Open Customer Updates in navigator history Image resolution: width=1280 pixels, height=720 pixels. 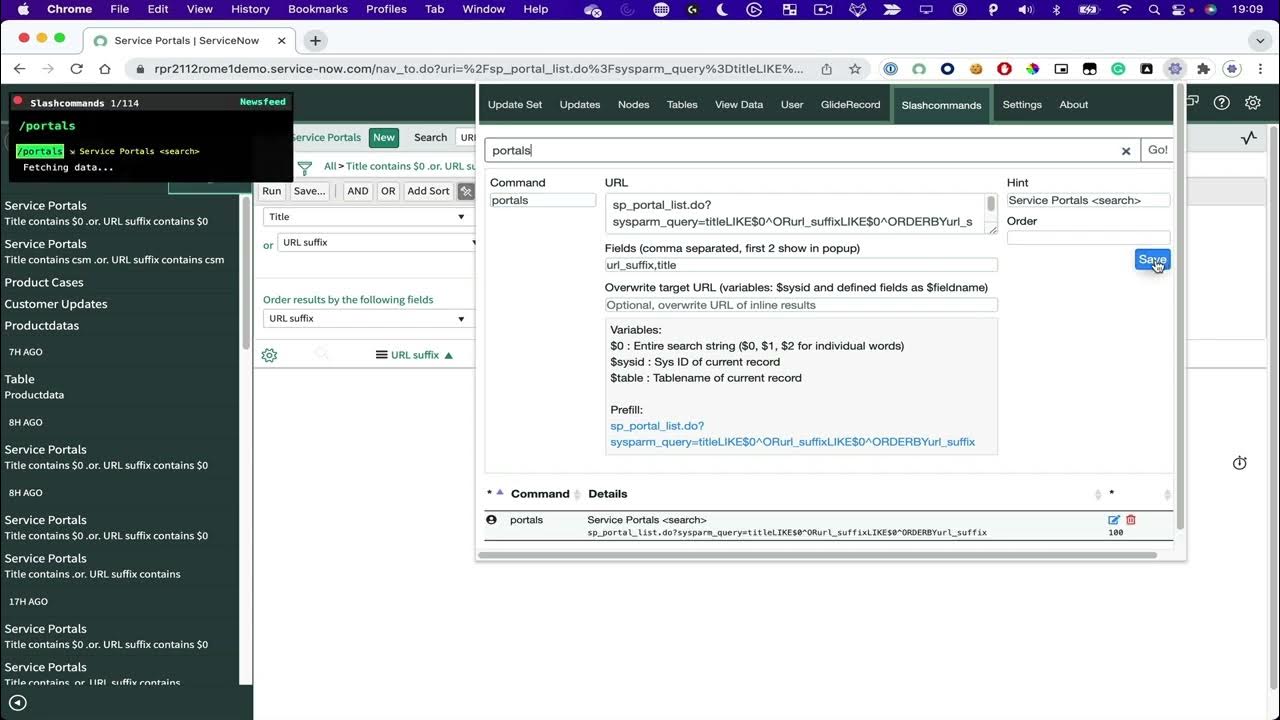(x=56, y=304)
